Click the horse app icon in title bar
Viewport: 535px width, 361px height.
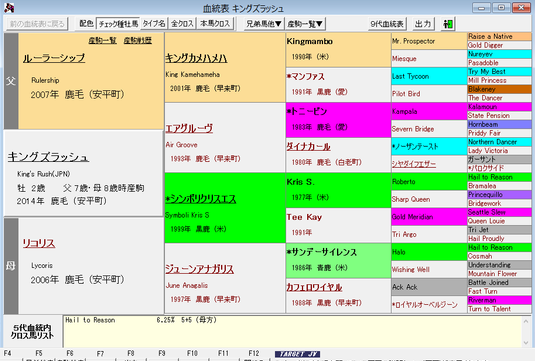coord(9,7)
